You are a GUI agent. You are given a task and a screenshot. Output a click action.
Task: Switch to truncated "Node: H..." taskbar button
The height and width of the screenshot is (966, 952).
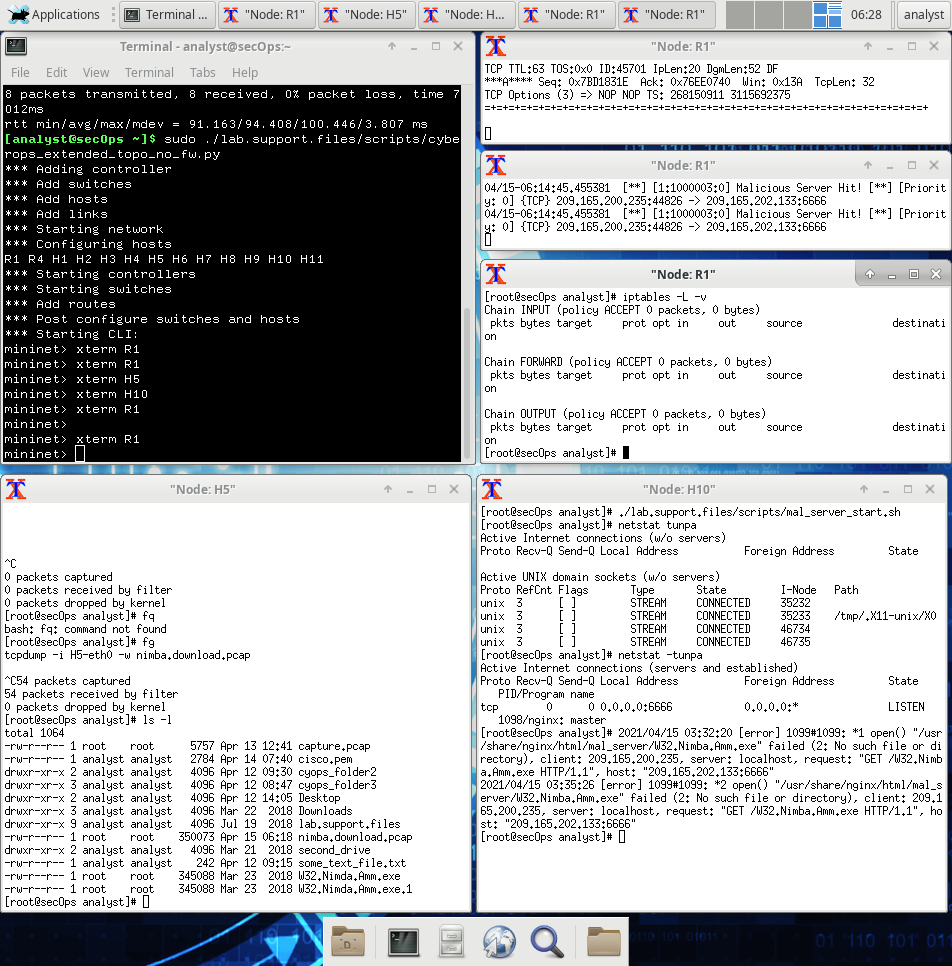pos(466,14)
